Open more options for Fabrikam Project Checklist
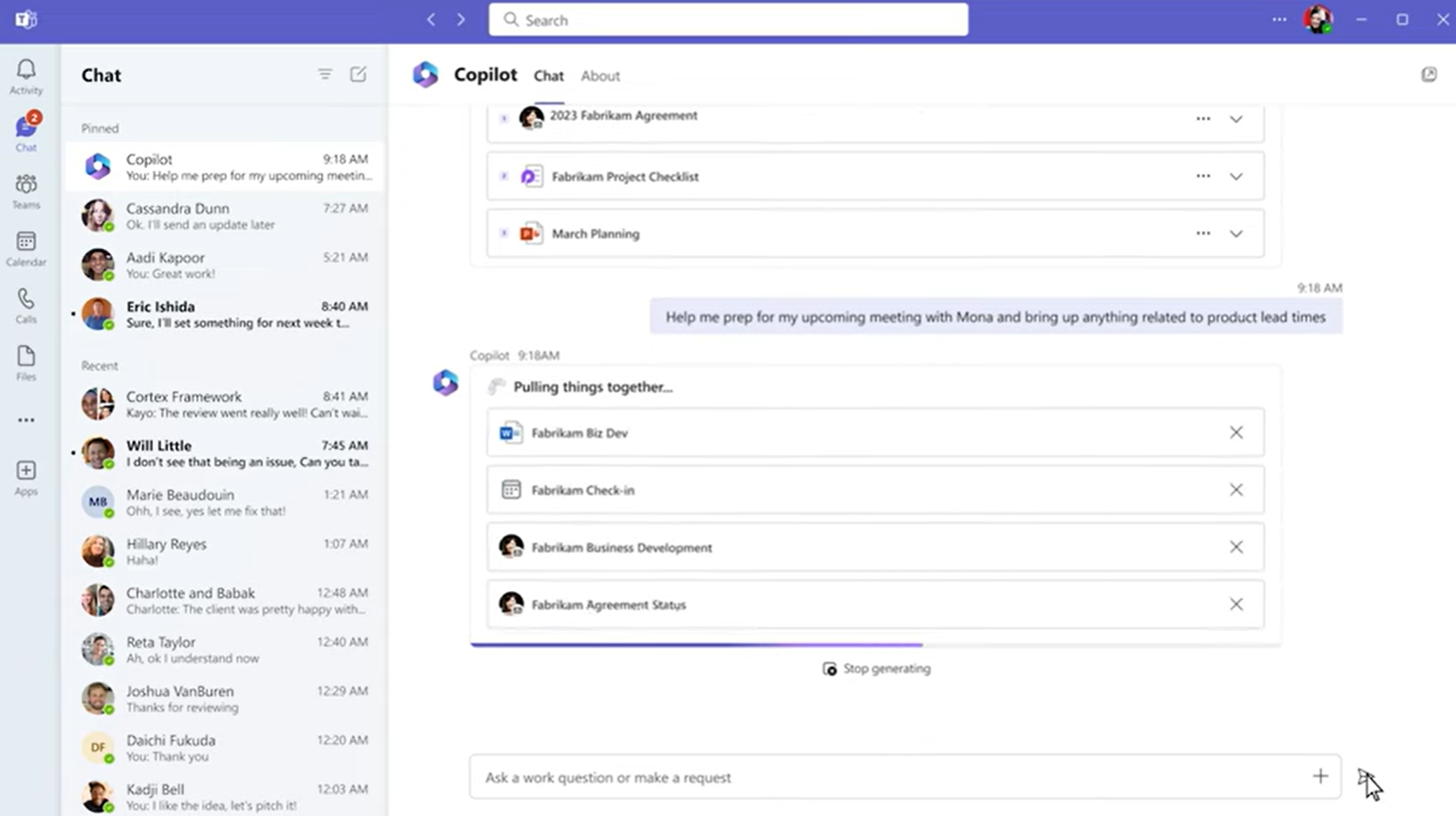The image size is (1456, 816). click(x=1203, y=176)
